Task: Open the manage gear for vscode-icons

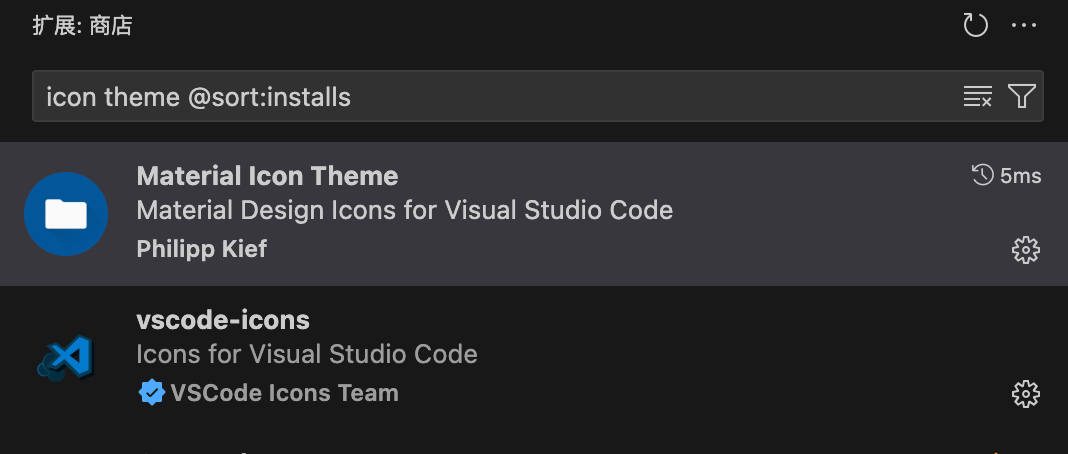Action: point(1026,394)
